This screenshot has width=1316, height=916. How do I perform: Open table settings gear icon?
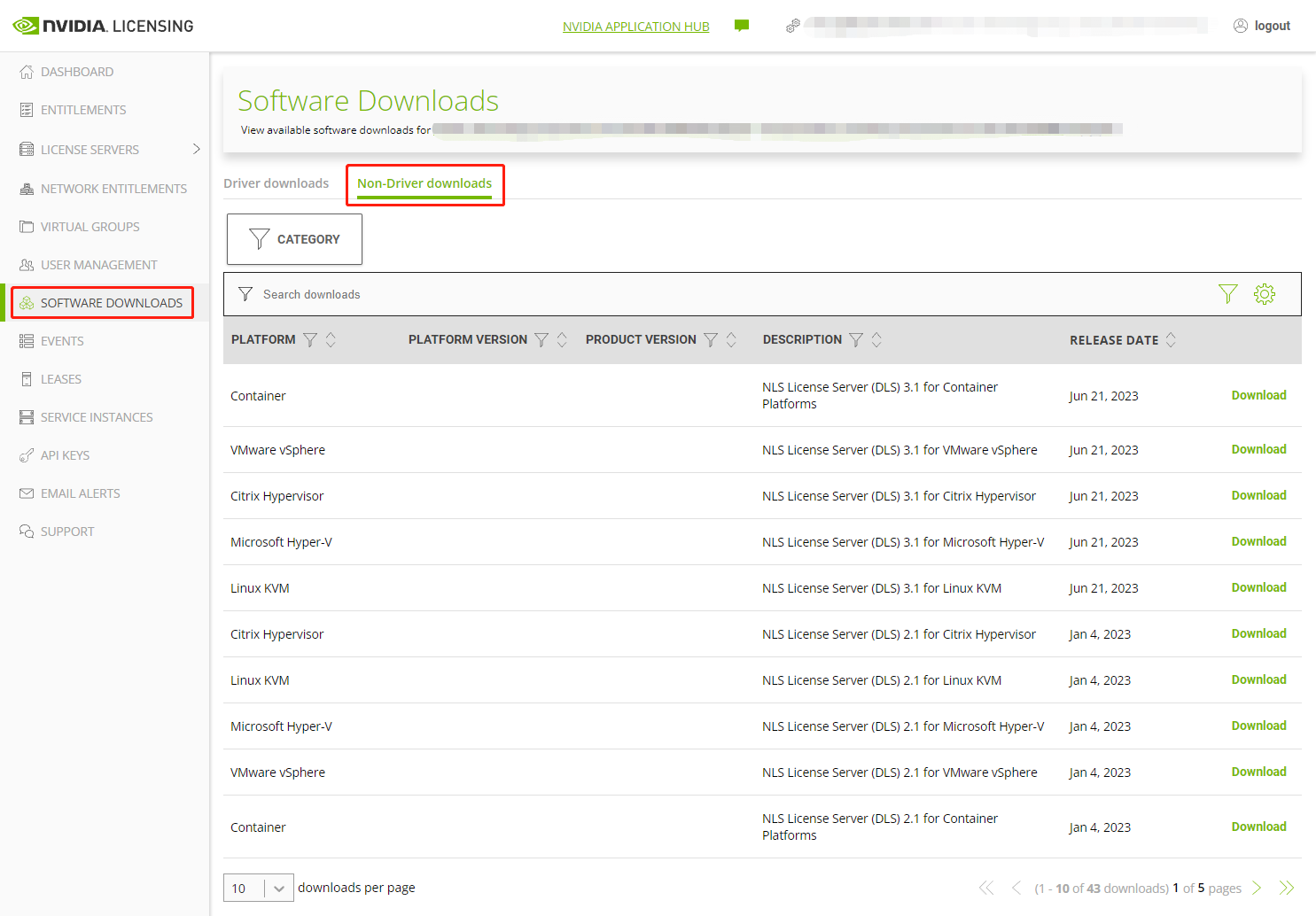(1265, 294)
